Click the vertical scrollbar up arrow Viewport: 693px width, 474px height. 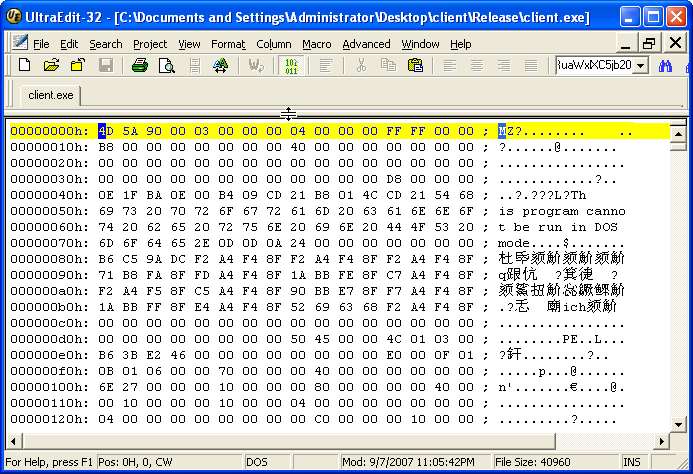point(678,133)
